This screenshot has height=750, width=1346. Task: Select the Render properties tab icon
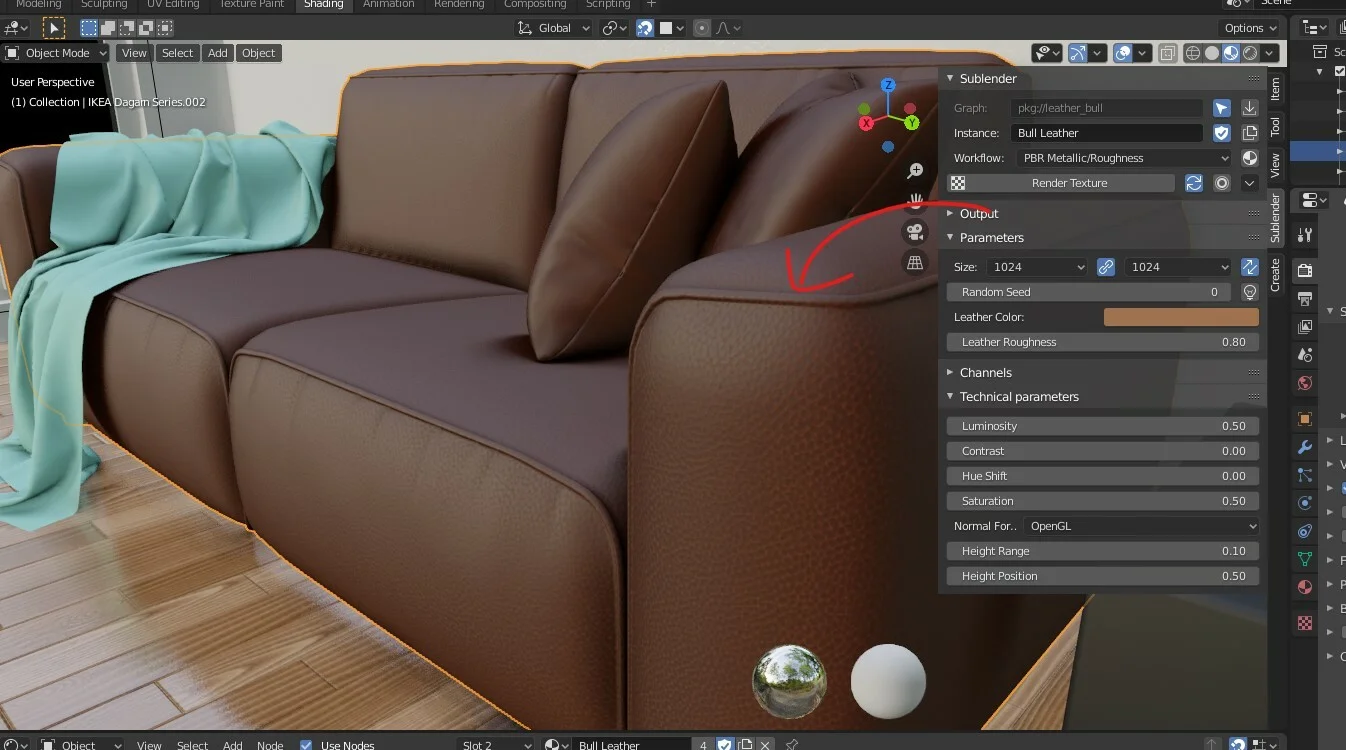coord(1303,269)
